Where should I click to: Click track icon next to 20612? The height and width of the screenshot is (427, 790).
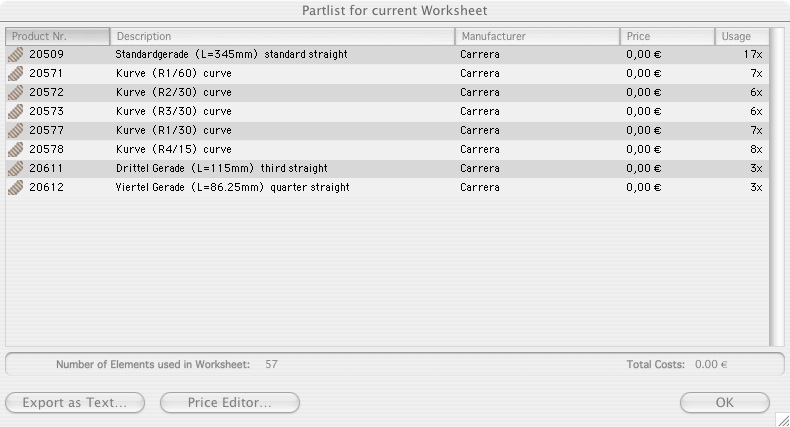[x=15, y=188]
